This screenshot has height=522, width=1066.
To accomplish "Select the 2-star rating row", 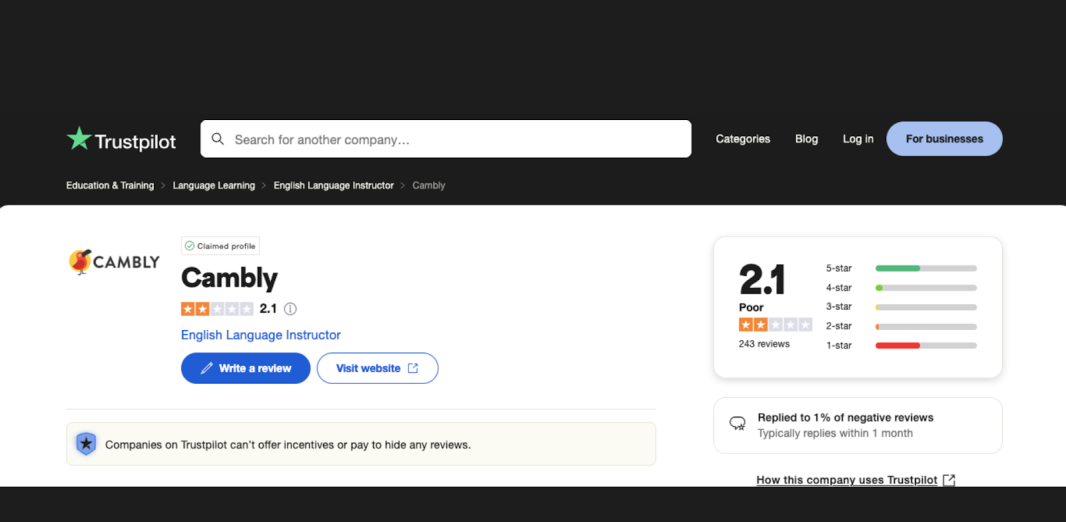I will click(x=901, y=326).
